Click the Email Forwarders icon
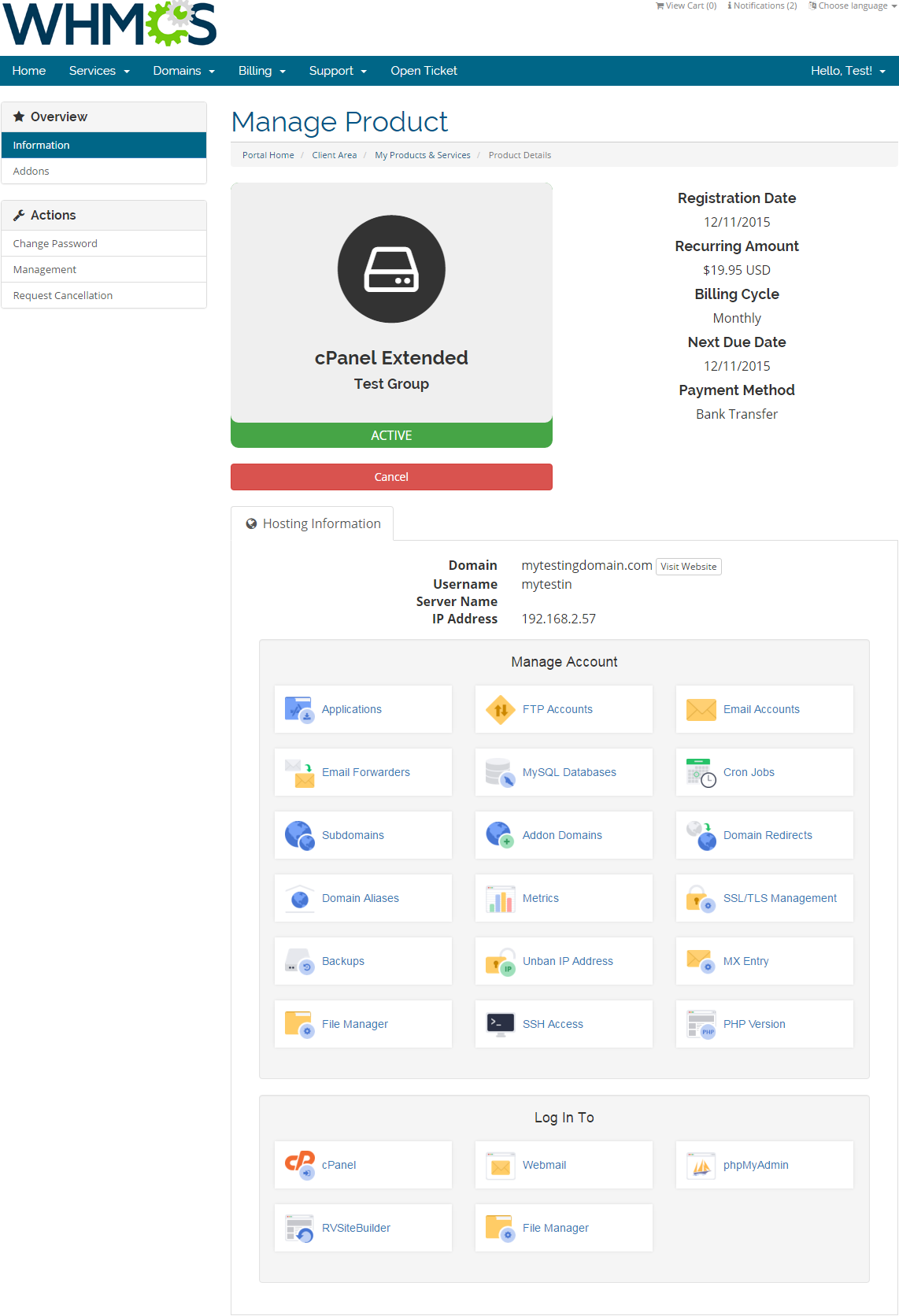The height and width of the screenshot is (1316, 899). click(x=299, y=773)
